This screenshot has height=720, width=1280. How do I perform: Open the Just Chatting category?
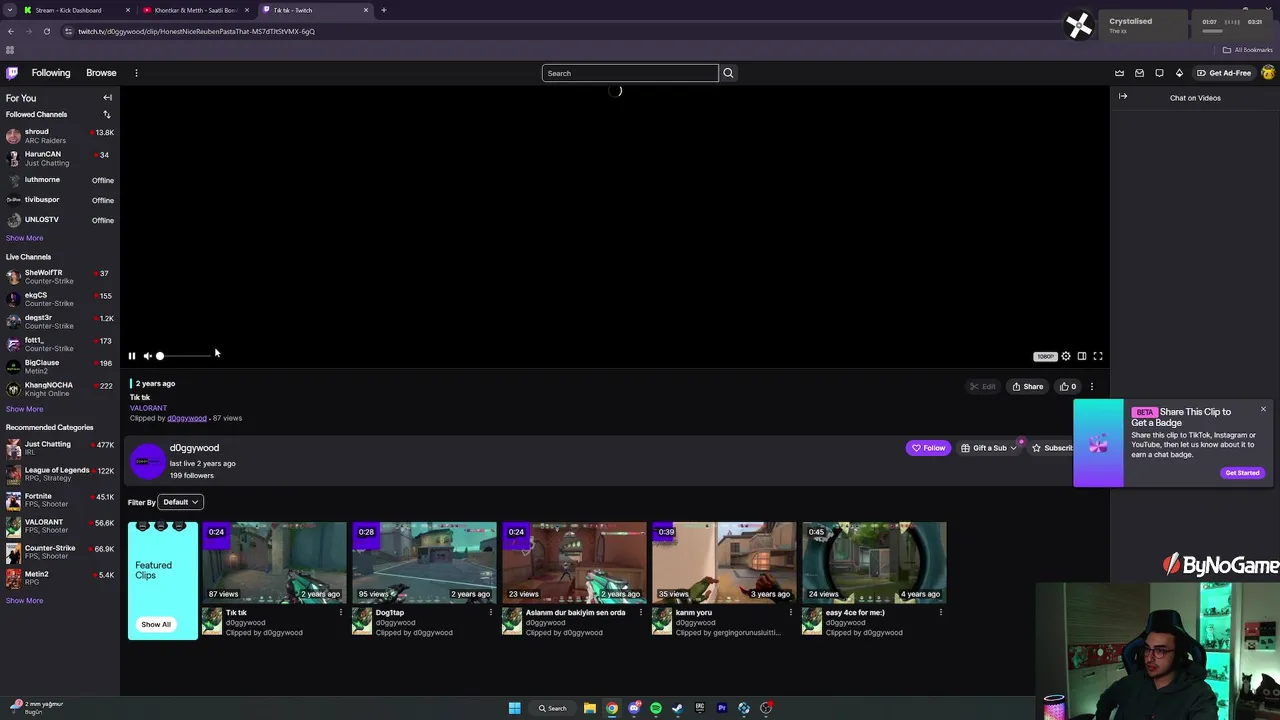pyautogui.click(x=60, y=448)
